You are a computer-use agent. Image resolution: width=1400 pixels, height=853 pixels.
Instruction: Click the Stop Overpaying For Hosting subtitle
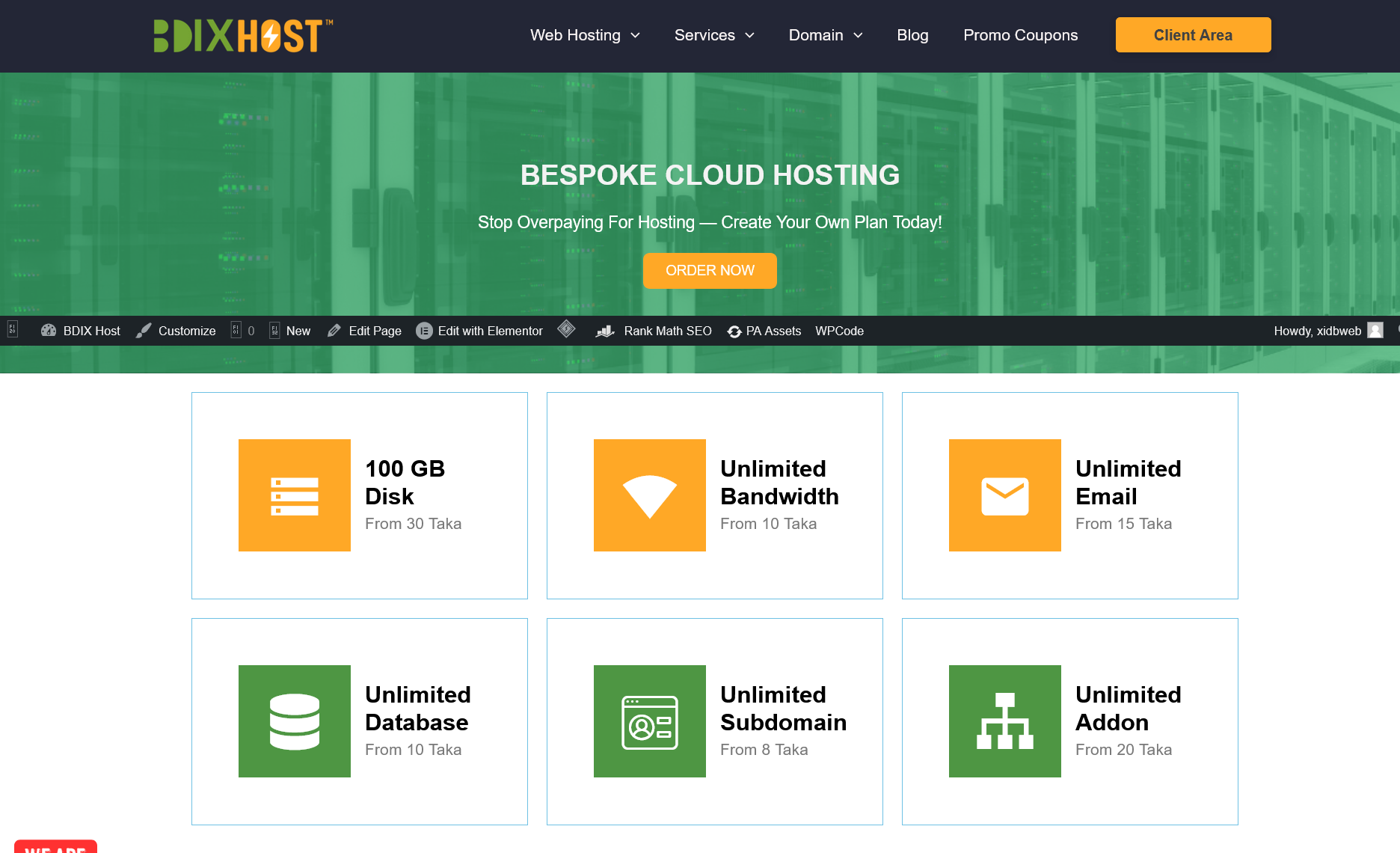click(x=710, y=222)
